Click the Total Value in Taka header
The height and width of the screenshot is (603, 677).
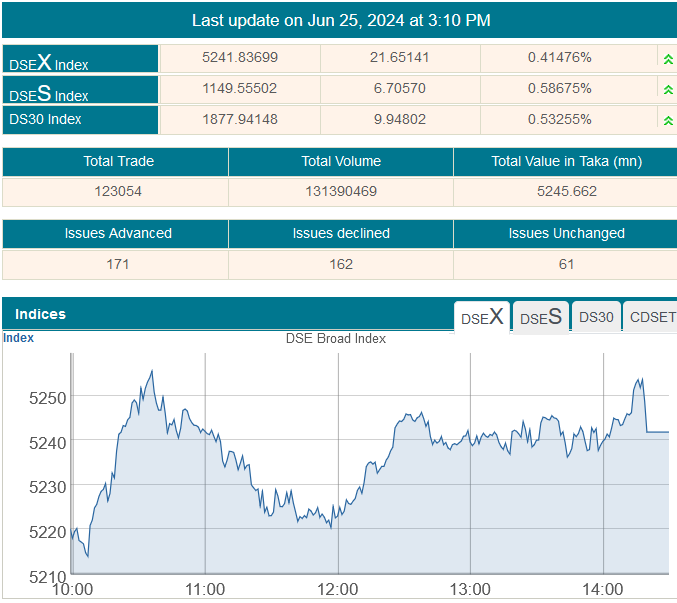point(566,161)
